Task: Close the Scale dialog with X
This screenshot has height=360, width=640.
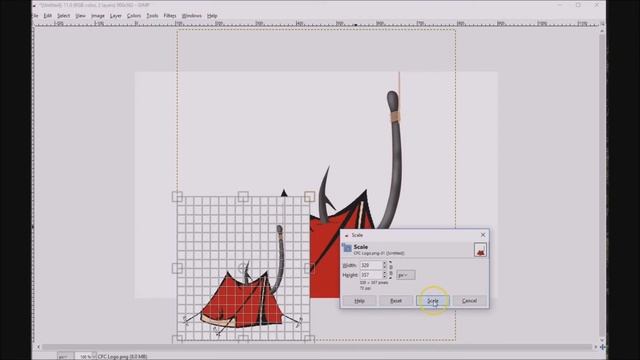Action: pos(483,235)
